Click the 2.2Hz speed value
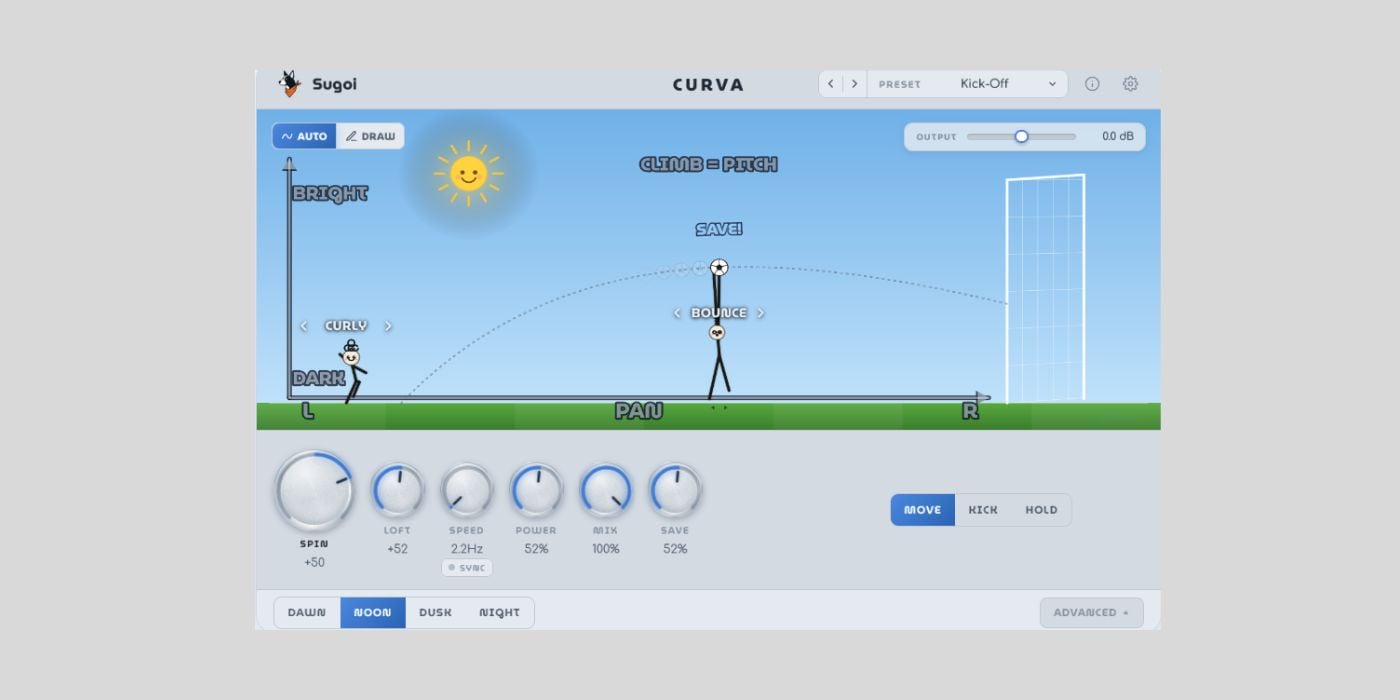The height and width of the screenshot is (700, 1400). coord(467,549)
